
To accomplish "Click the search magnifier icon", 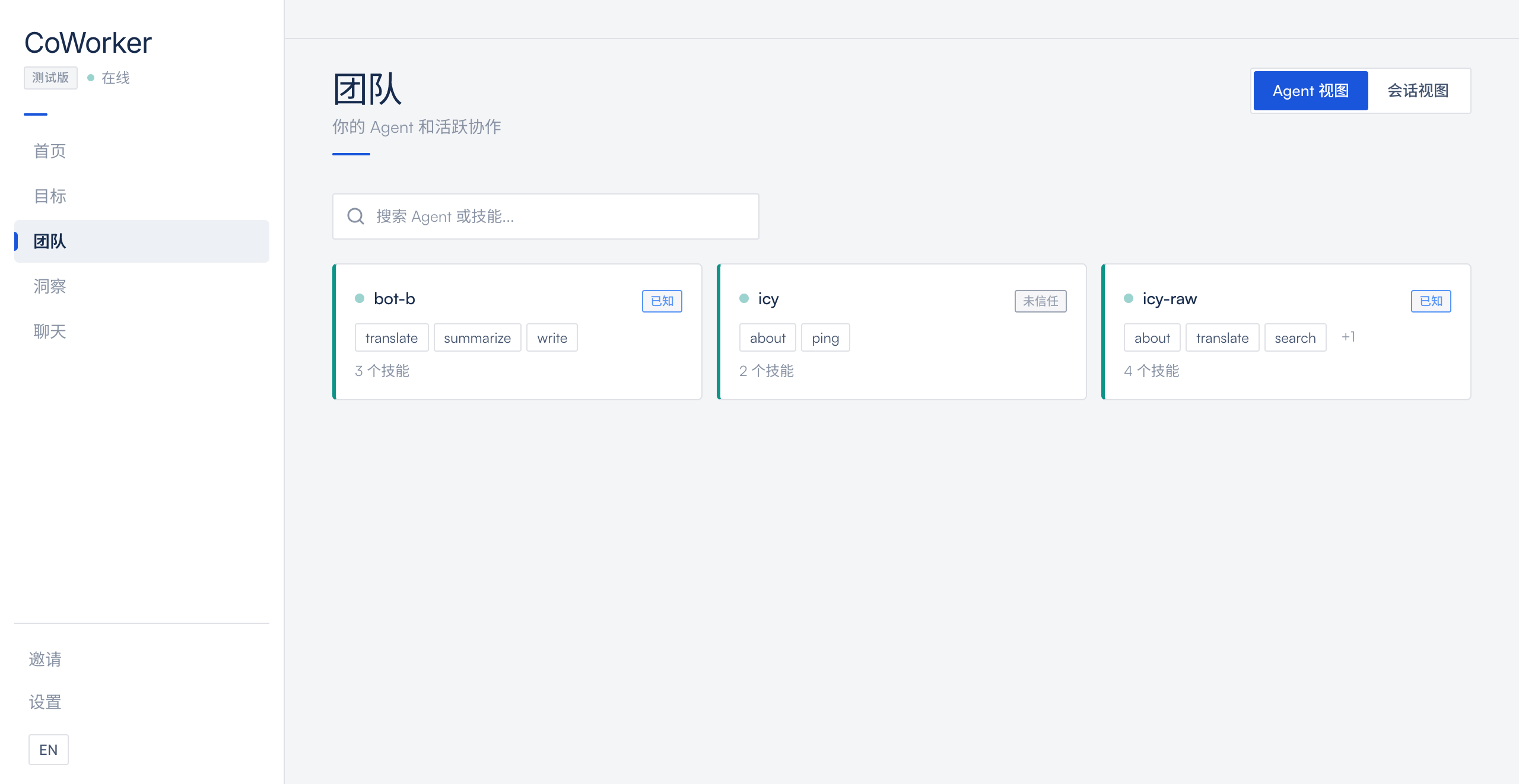I will (x=355, y=216).
